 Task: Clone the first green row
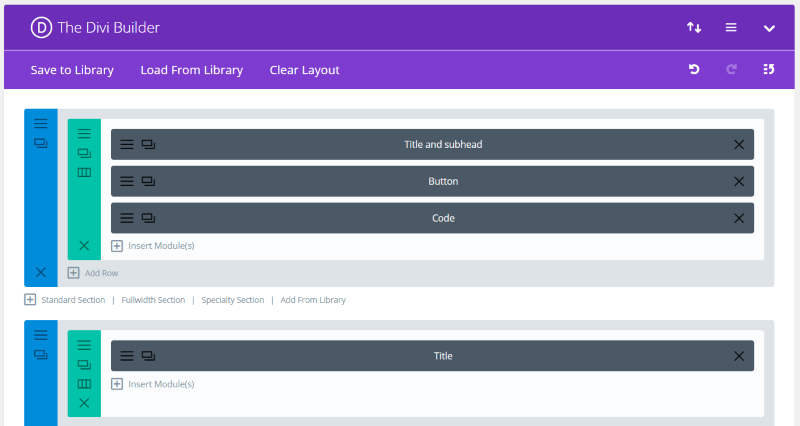(84, 153)
